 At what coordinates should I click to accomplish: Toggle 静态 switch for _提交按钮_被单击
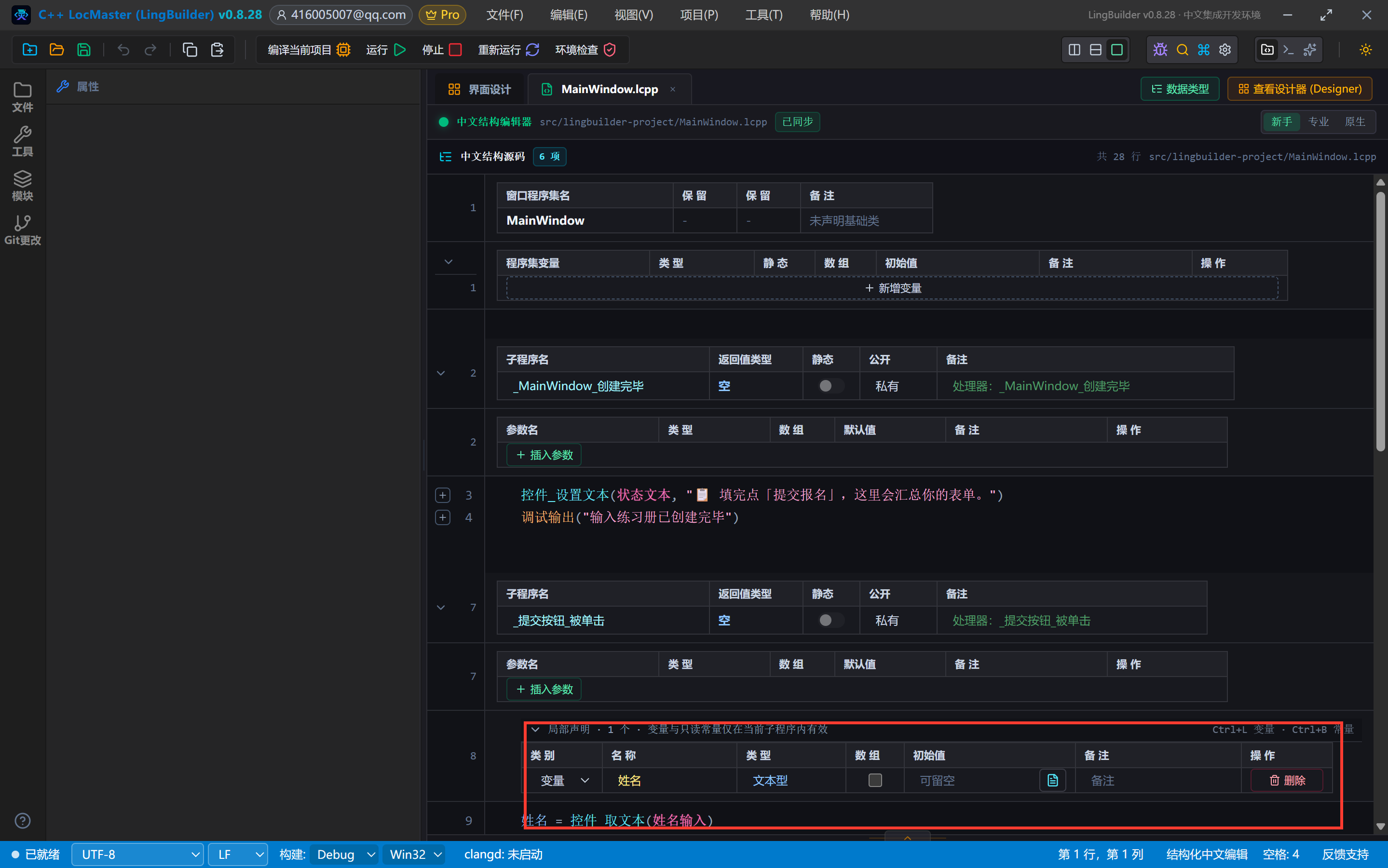[x=830, y=620]
